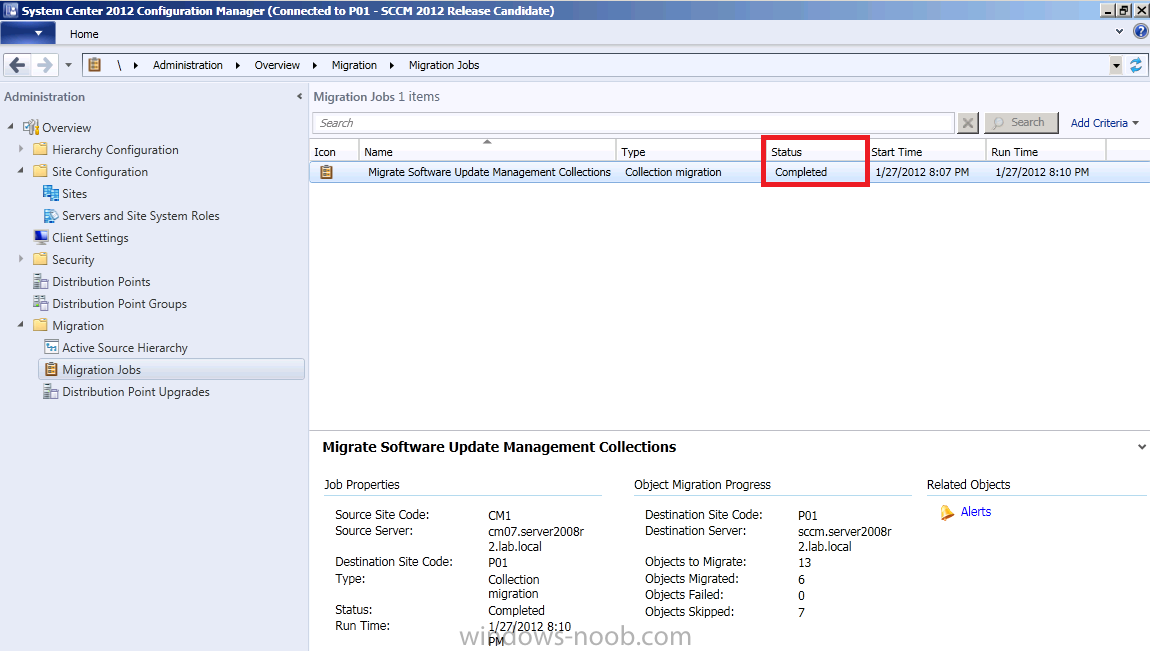Click the 1/27/2012 8:07 PM start time cell
This screenshot has height=651, width=1150.
922,172
